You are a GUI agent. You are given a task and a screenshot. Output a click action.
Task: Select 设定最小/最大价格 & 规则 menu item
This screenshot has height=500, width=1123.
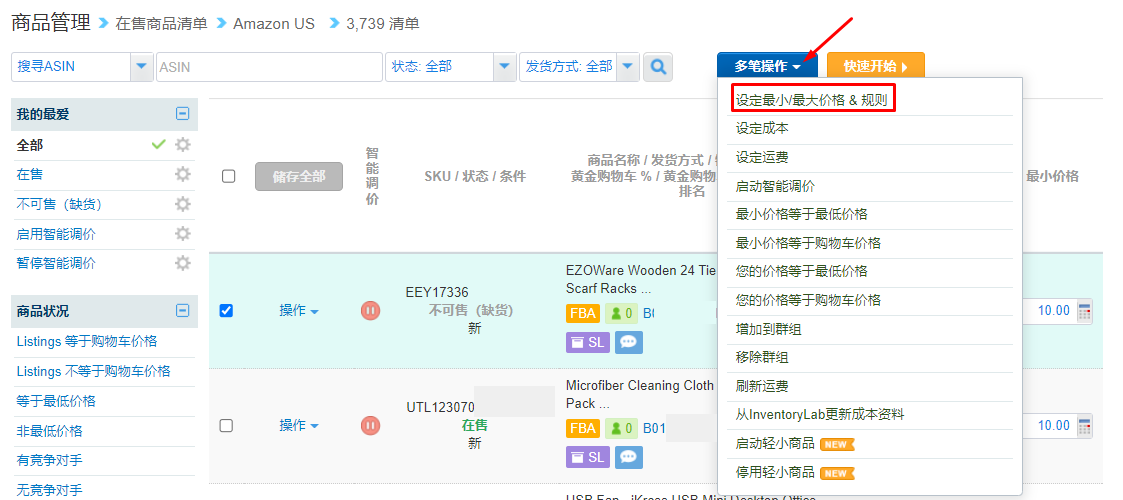pos(812,100)
